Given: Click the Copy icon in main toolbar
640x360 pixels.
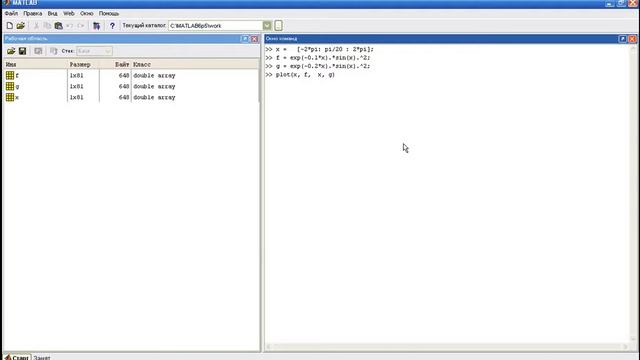Looking at the screenshot, I should pos(47,26).
